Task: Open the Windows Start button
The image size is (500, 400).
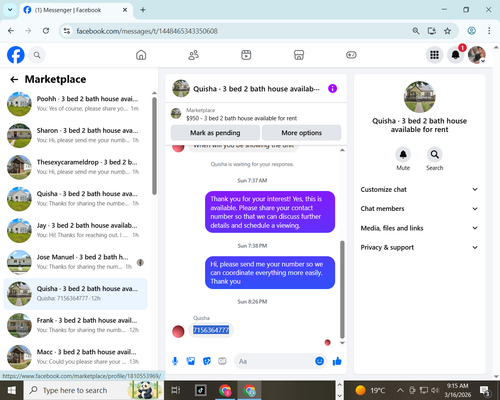Action: 12,390
